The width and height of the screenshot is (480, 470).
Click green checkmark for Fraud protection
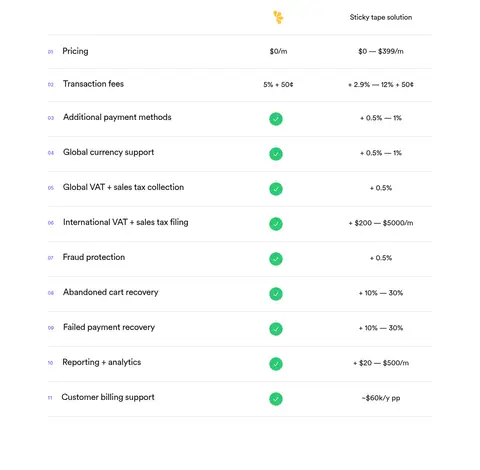click(x=276, y=259)
